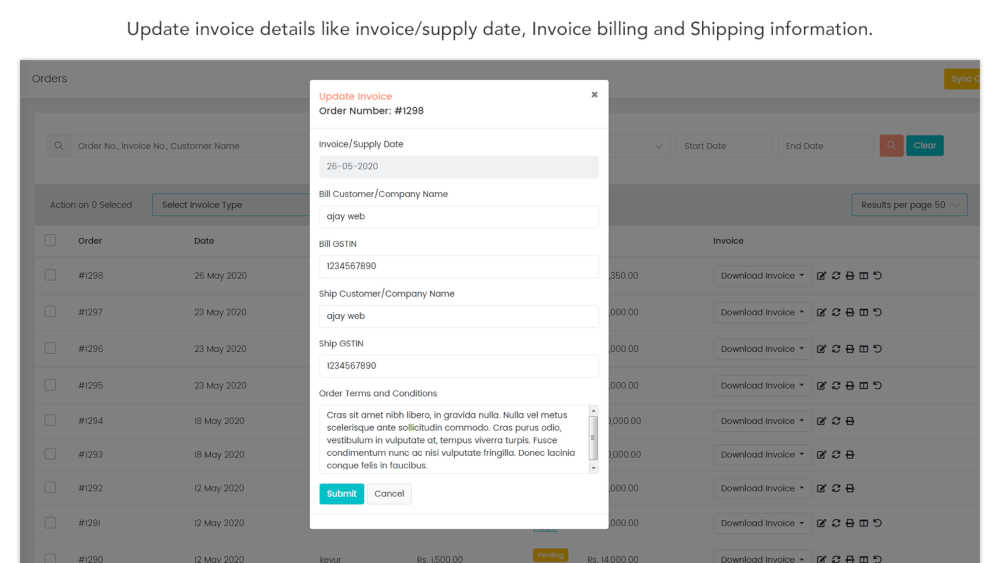Close the Update Invoice dialog with X
This screenshot has height=563, width=1000.
coord(594,94)
